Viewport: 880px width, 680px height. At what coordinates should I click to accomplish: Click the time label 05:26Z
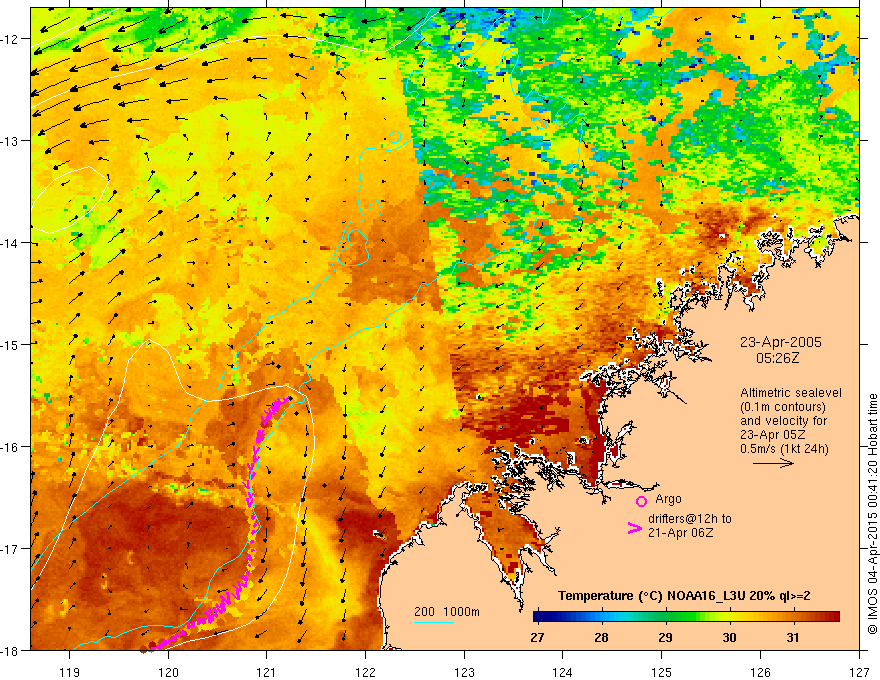click(777, 357)
